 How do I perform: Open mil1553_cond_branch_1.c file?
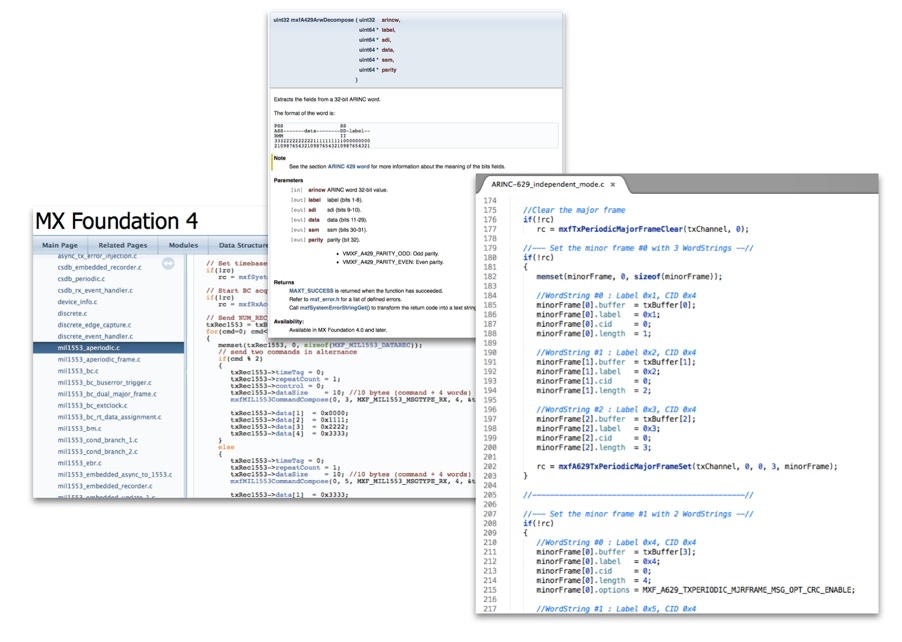click(97, 440)
